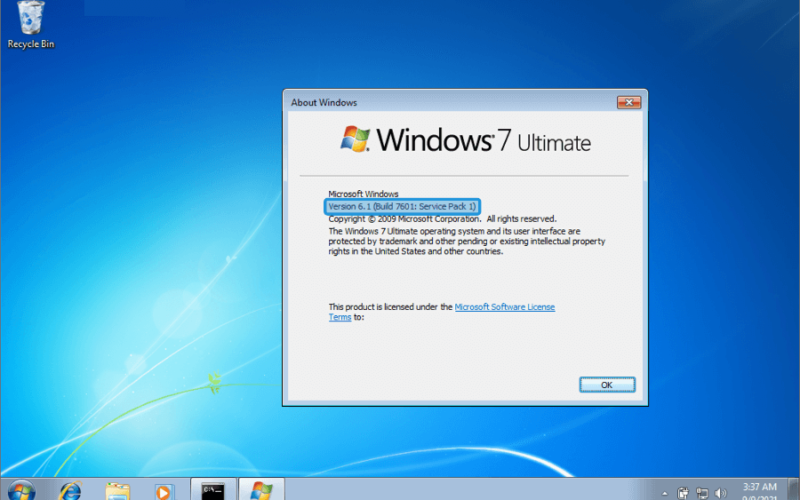Click 'This product is licensed under the' text
Screen dimensions: 800x500
(x=390, y=307)
